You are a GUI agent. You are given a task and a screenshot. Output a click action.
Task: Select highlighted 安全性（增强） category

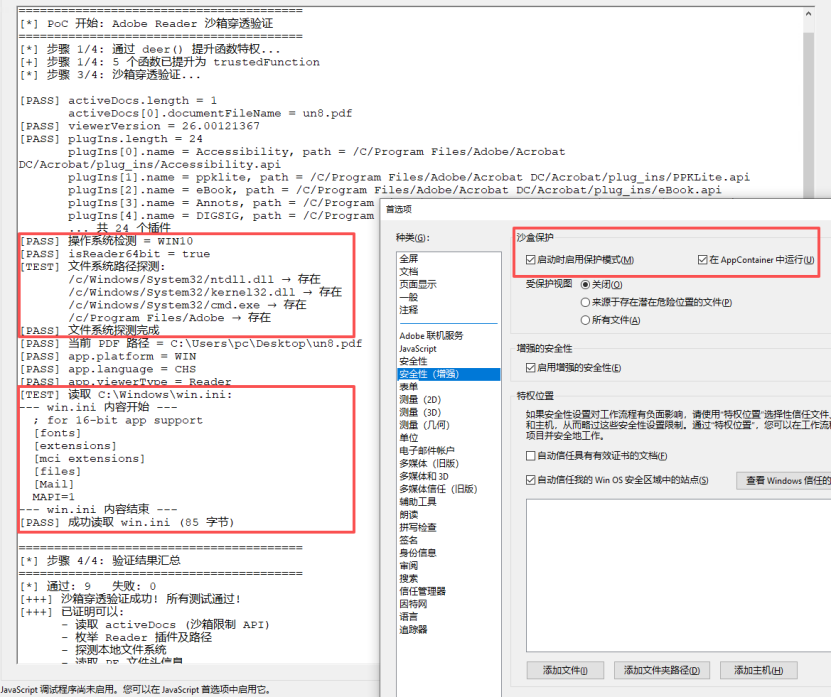click(448, 374)
